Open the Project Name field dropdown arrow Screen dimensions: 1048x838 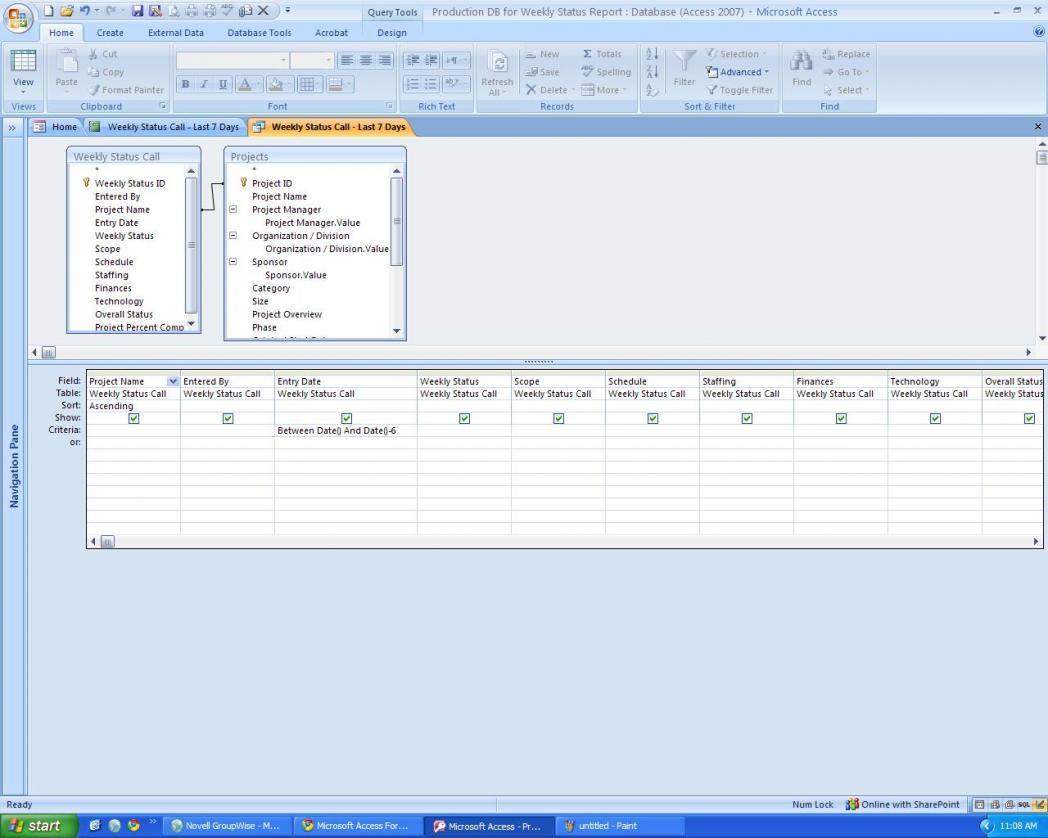pyautogui.click(x=173, y=381)
